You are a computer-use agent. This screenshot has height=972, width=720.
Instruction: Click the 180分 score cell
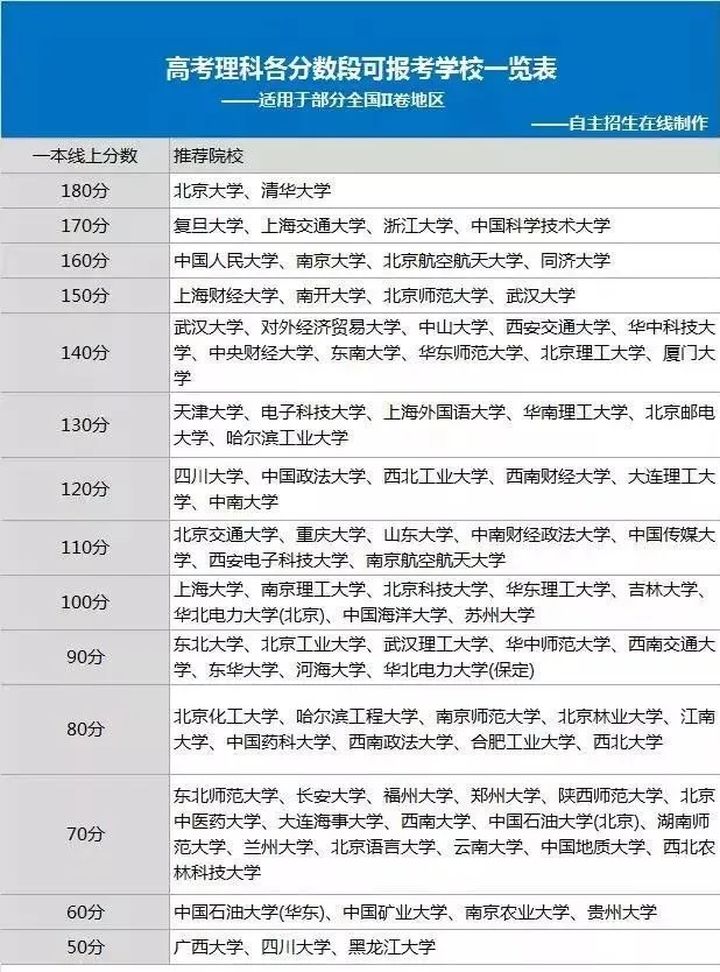[84, 190]
